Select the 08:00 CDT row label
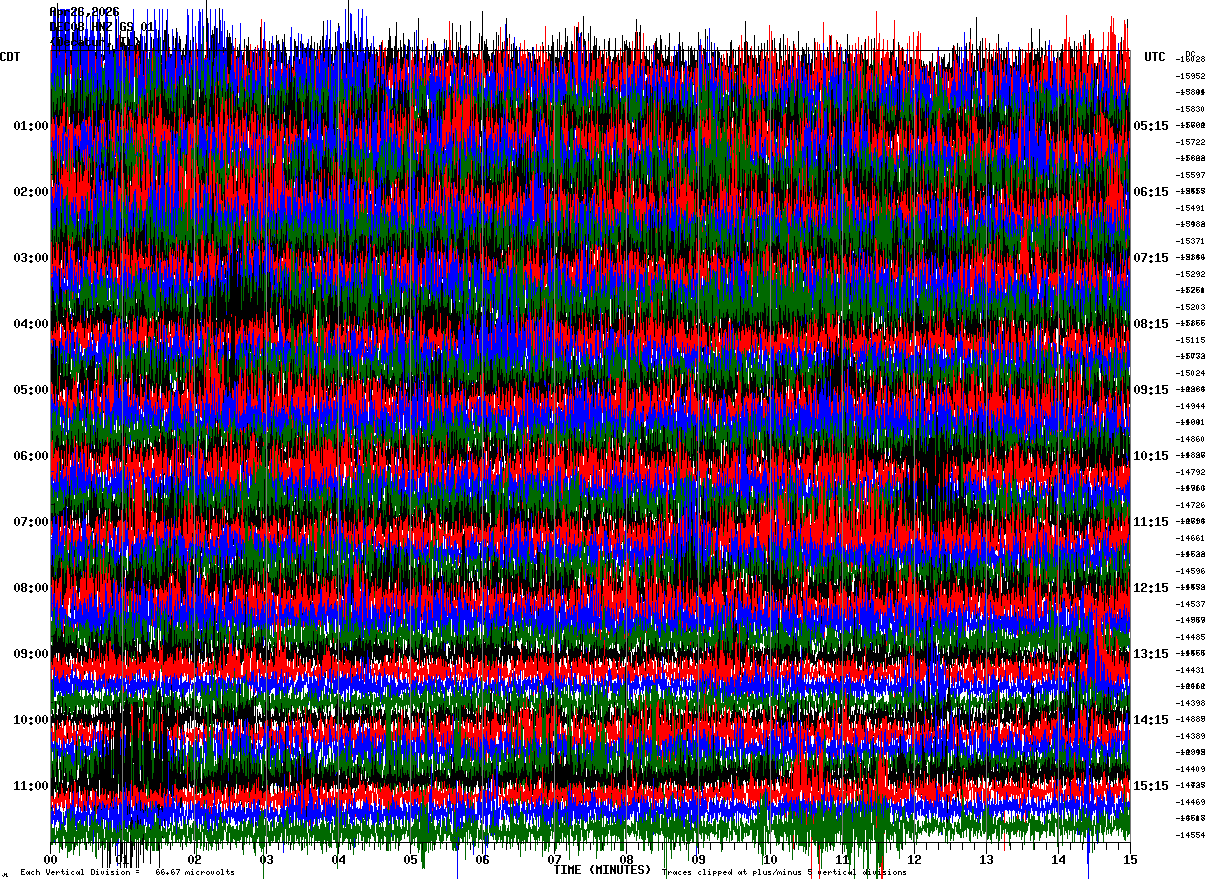Image resolution: width=1210 pixels, height=886 pixels. (31, 588)
